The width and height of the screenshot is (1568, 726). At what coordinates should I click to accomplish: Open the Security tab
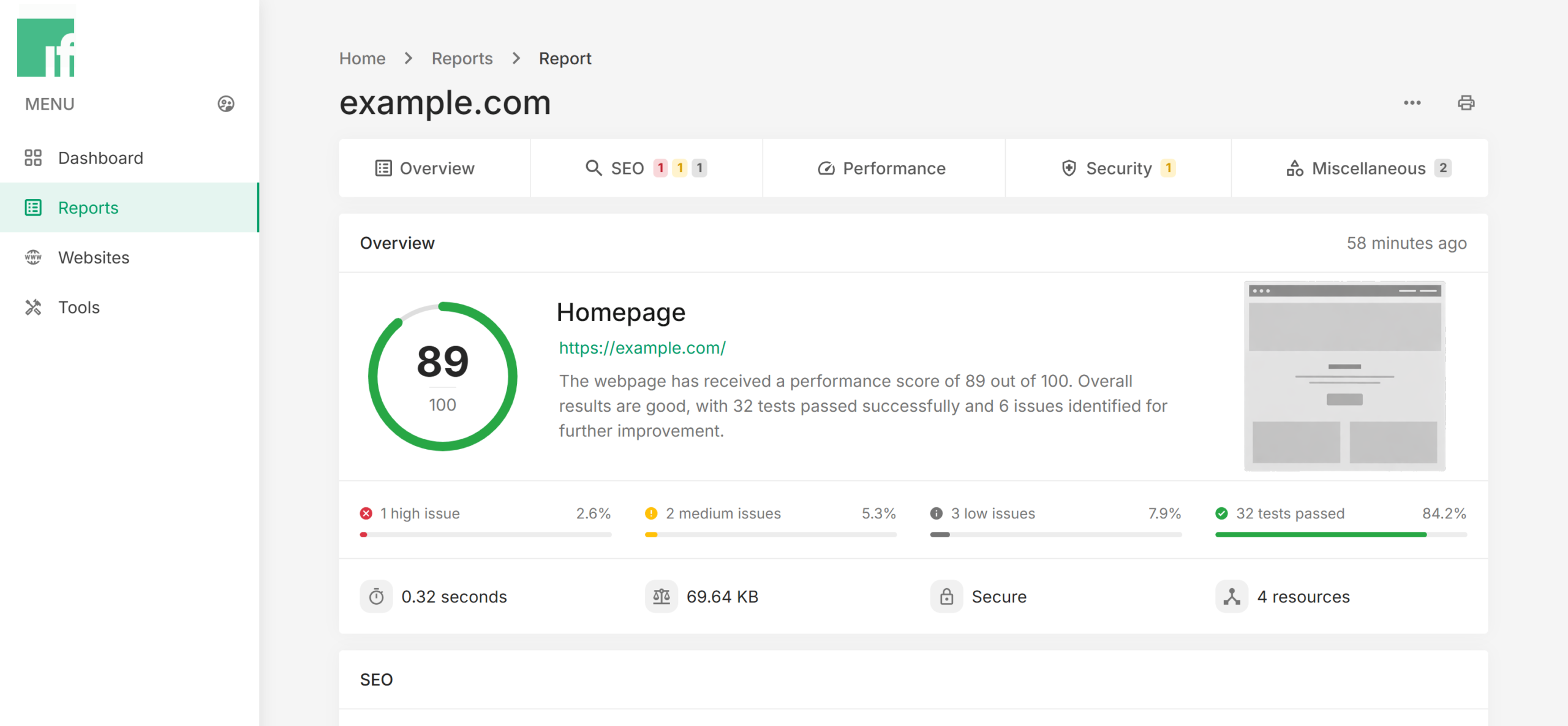pos(1118,168)
